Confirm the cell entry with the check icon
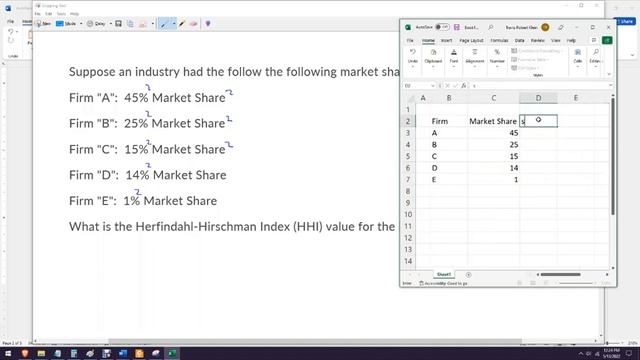640x360 pixels. [456, 86]
